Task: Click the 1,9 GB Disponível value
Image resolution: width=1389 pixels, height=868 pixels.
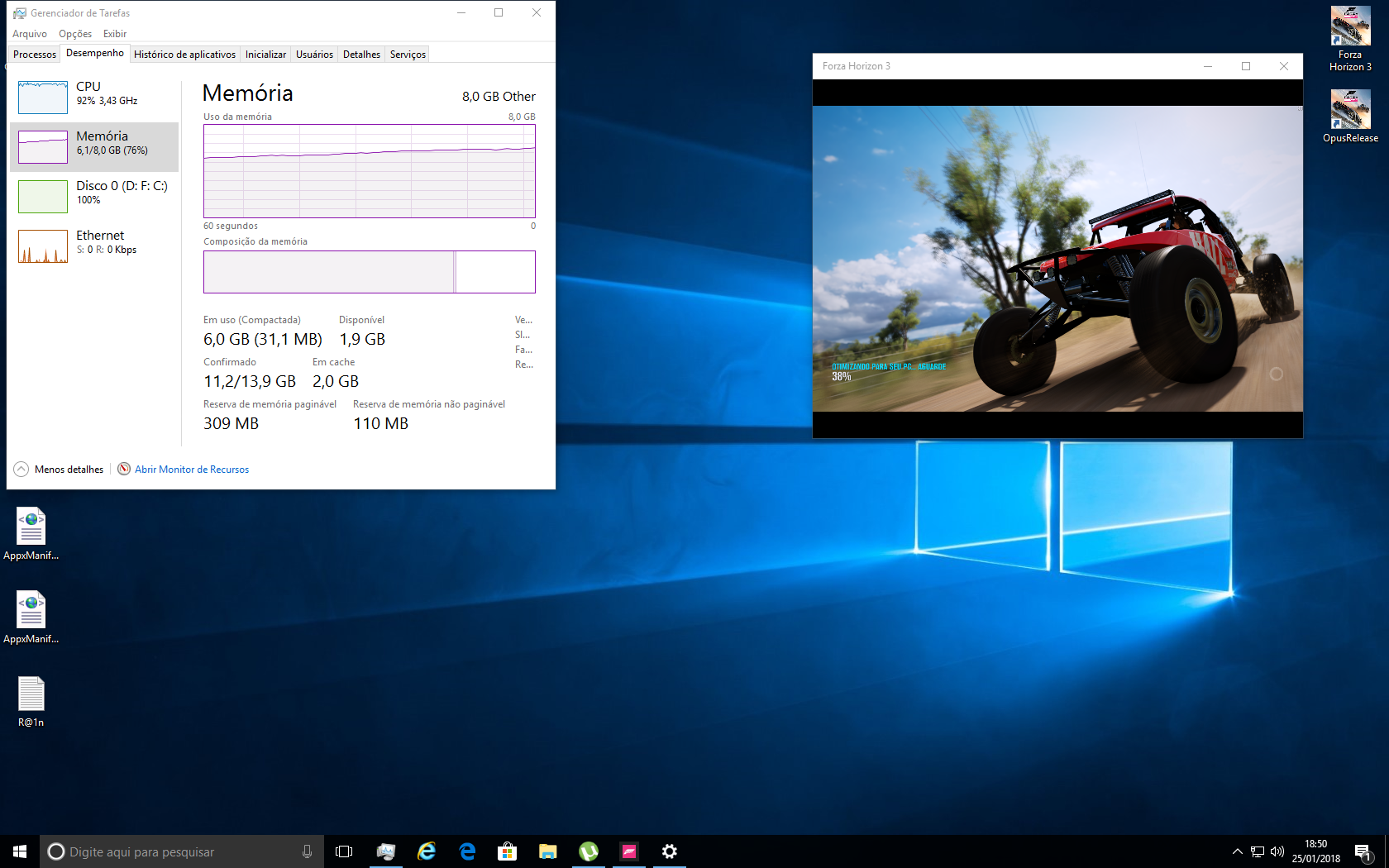Action: point(362,339)
